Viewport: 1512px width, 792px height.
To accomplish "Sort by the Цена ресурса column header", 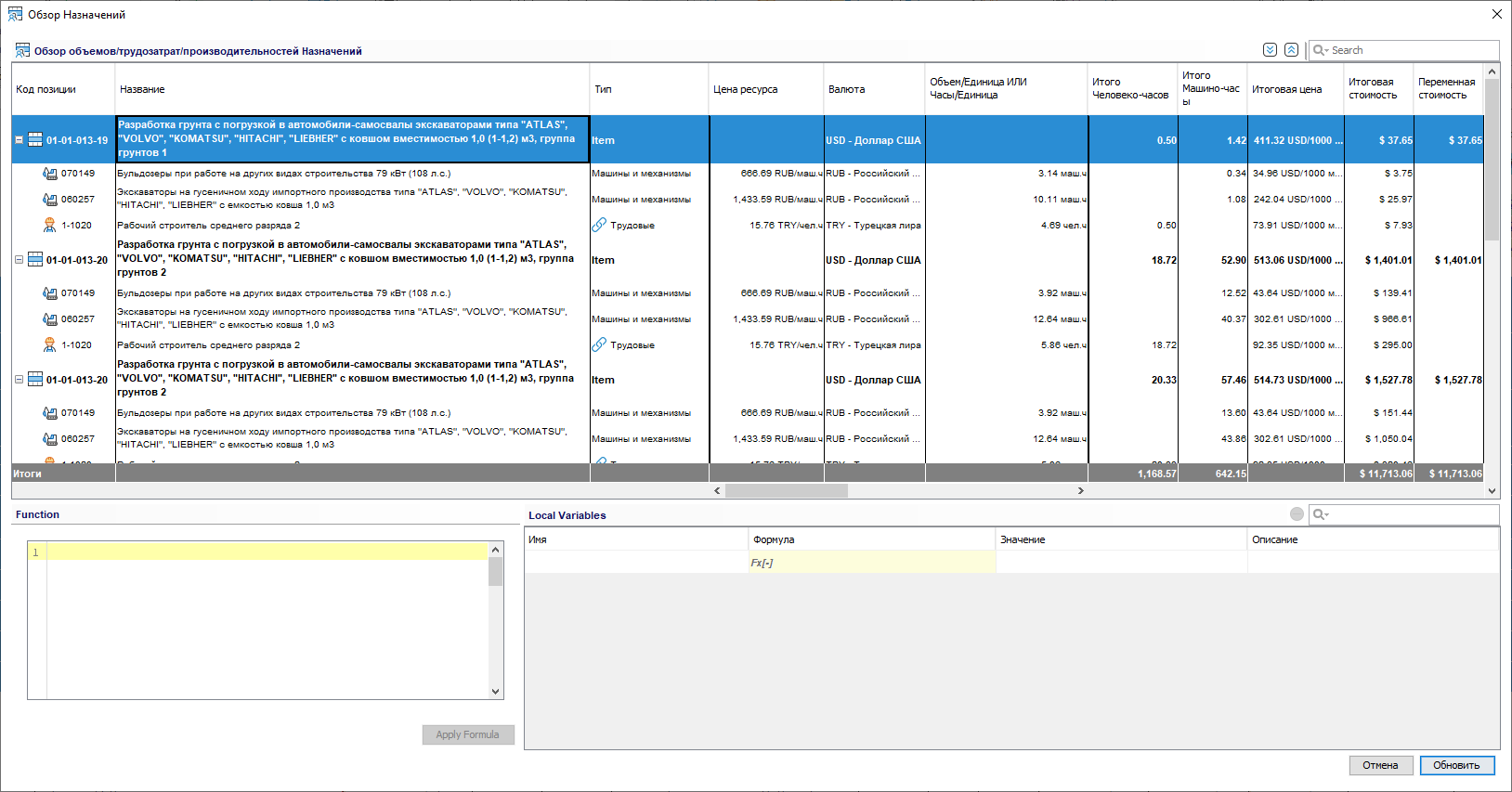I will click(x=766, y=89).
